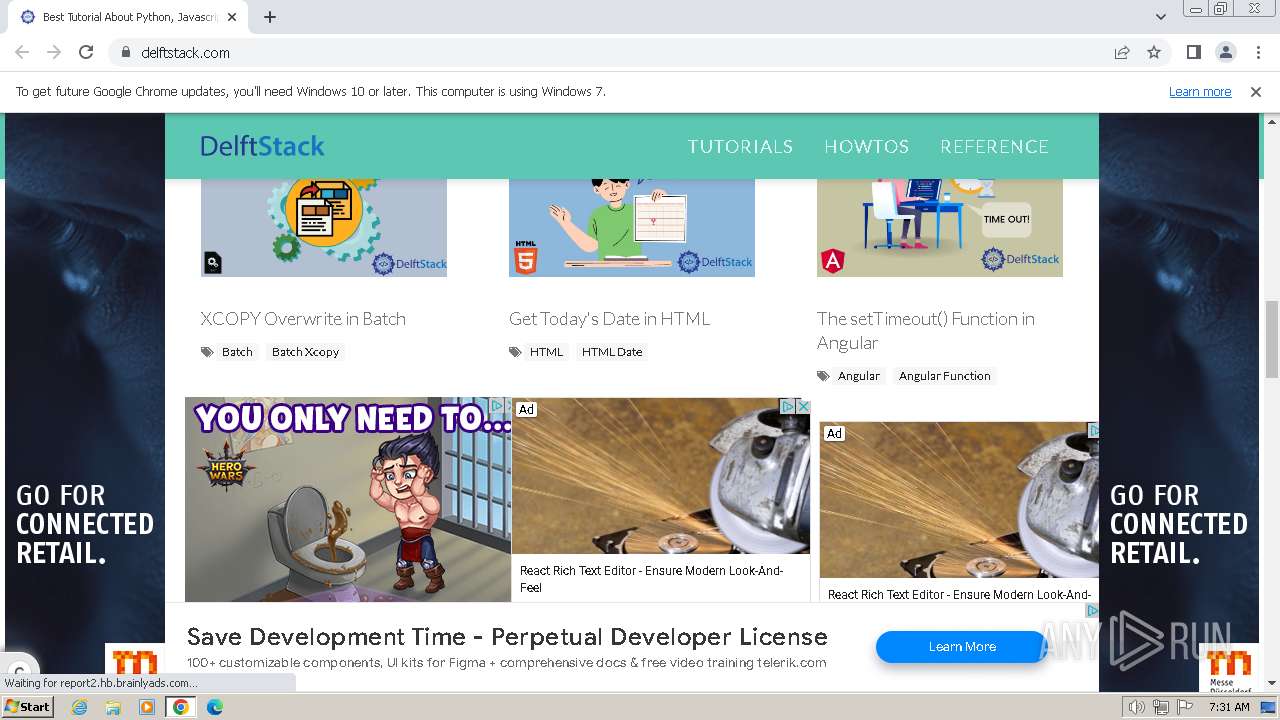Viewport: 1280px width, 720px height.
Task: Open AdChoices icon on Telerik banner
Action: (1091, 611)
